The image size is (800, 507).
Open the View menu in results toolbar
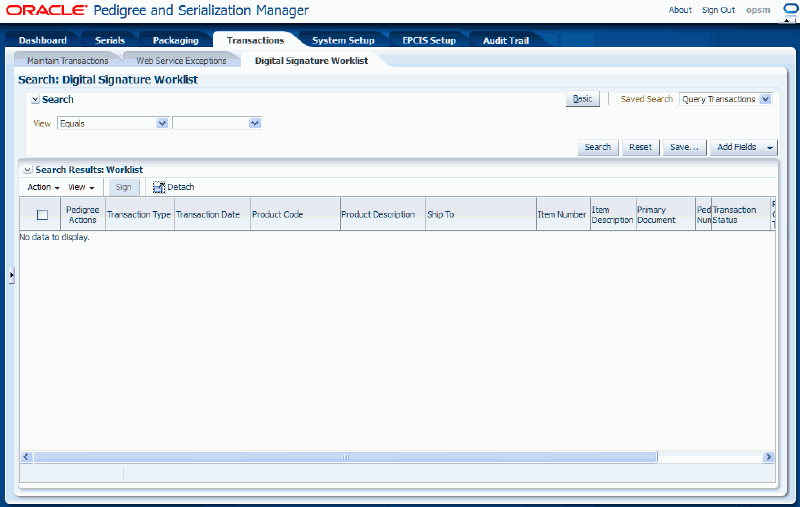coord(81,187)
